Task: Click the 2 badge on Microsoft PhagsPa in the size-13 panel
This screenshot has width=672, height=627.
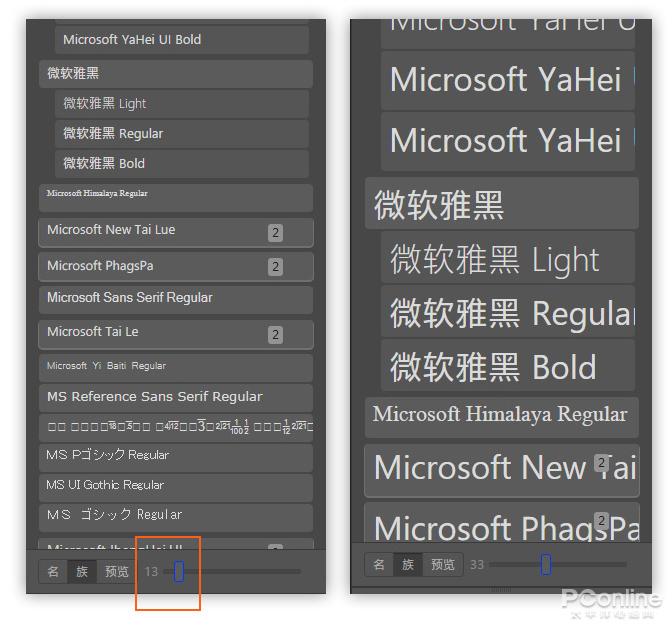Action: [x=275, y=267]
